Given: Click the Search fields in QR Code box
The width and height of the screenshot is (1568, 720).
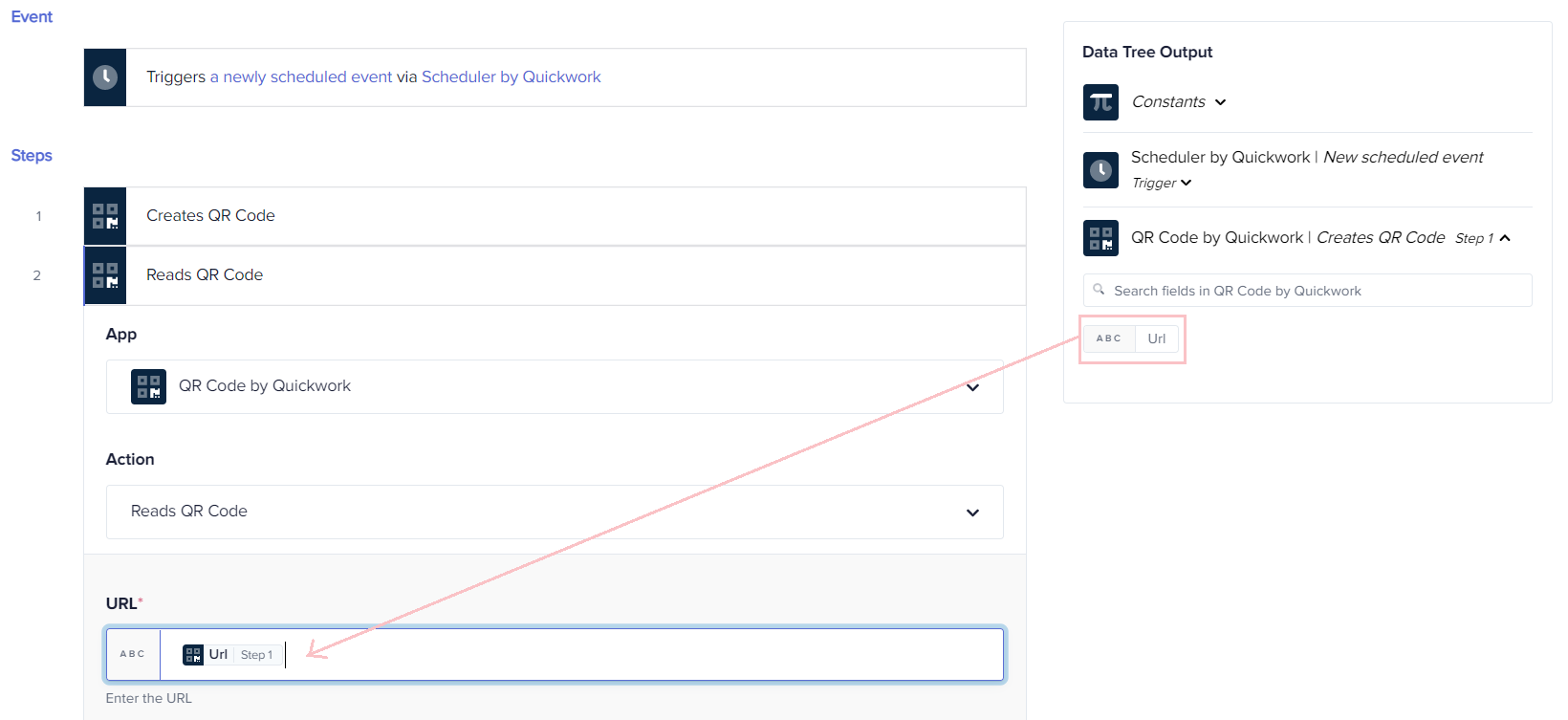Looking at the screenshot, I should pos(1307,291).
